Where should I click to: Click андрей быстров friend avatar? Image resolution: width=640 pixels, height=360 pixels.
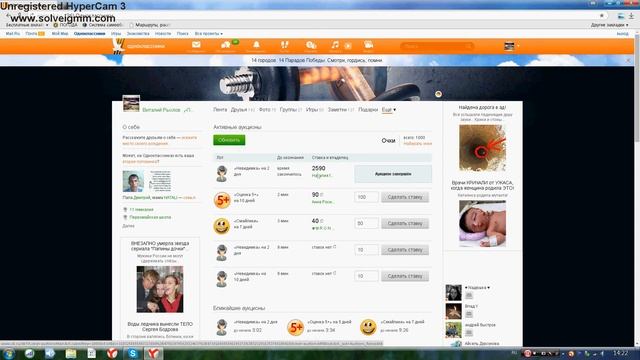point(453,330)
